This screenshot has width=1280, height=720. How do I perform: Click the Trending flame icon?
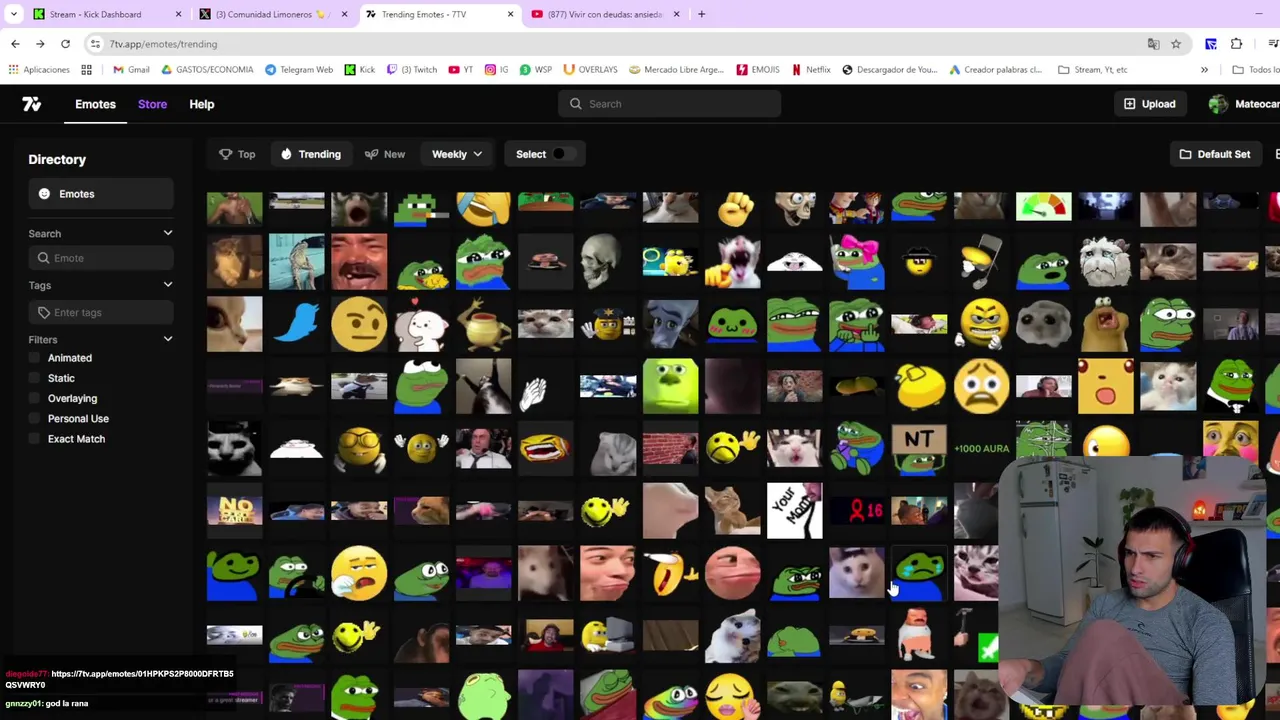tap(286, 154)
